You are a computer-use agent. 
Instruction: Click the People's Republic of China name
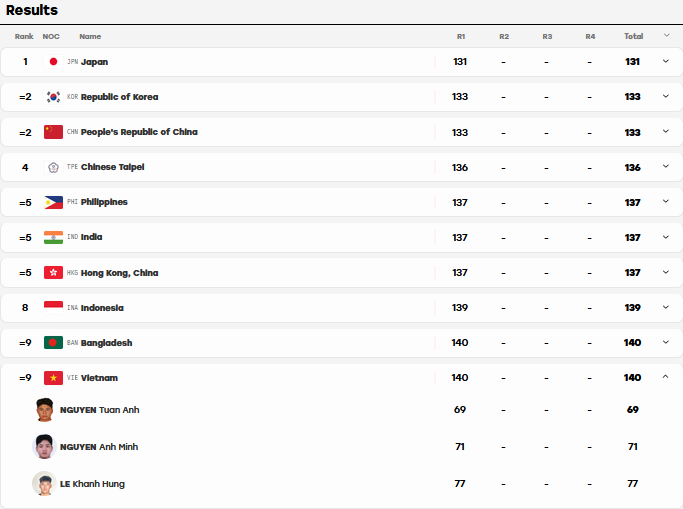coord(139,132)
